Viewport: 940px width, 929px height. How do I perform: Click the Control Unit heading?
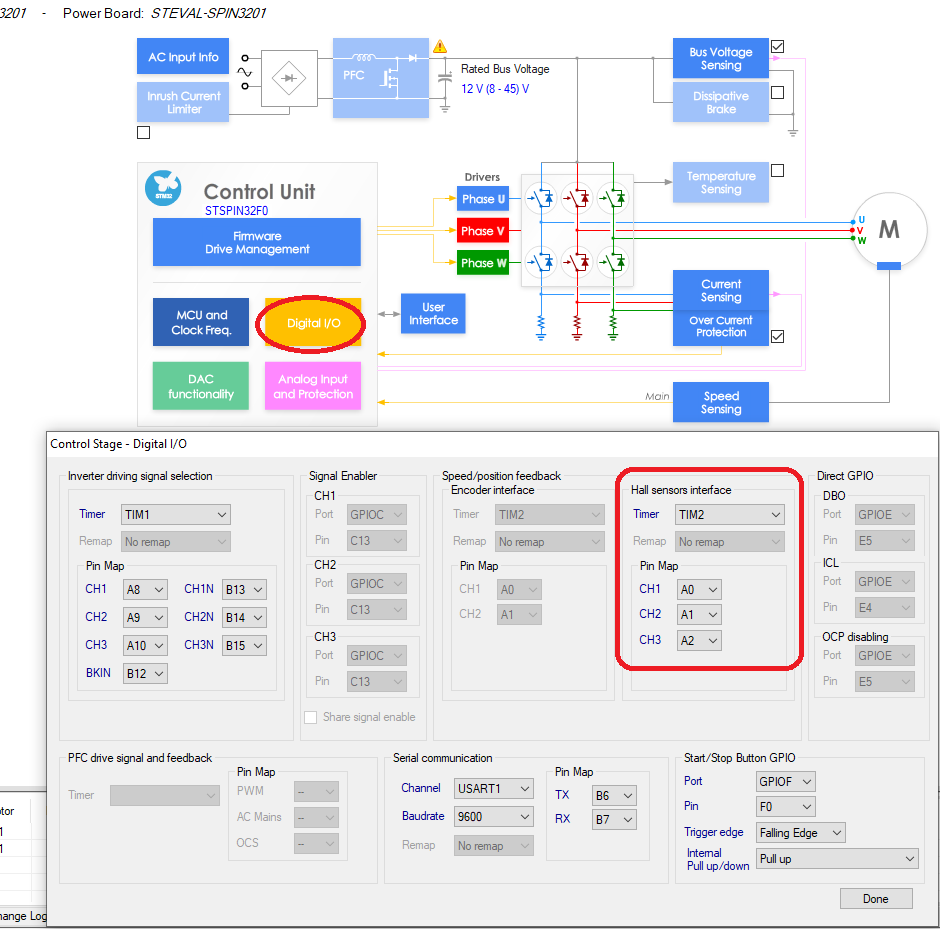pos(259,192)
